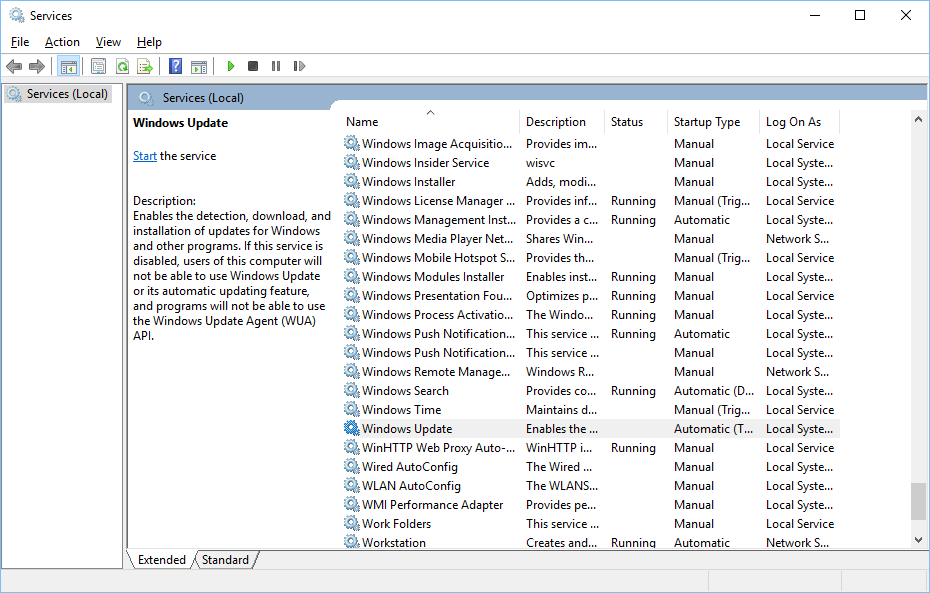Click the vertical scrollbar thumb
The height and width of the screenshot is (593, 930).
[918, 502]
